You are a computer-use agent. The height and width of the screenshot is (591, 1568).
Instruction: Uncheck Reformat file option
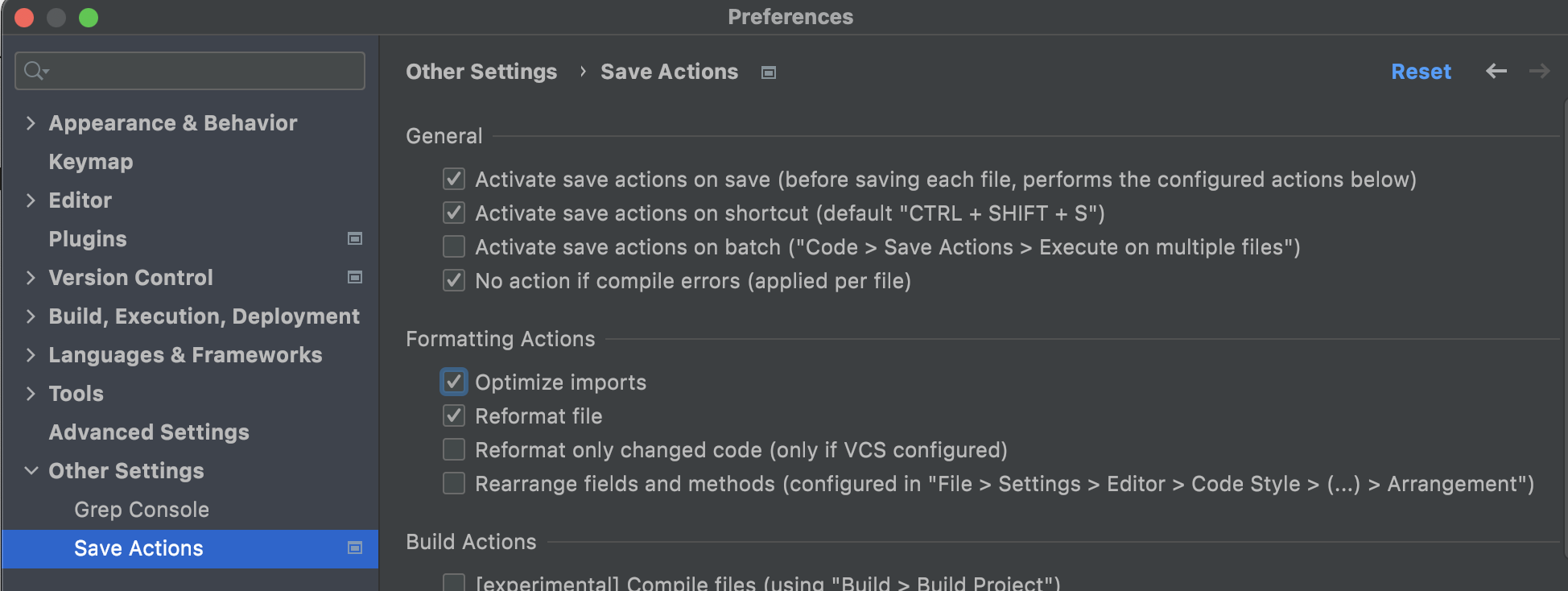tap(454, 415)
